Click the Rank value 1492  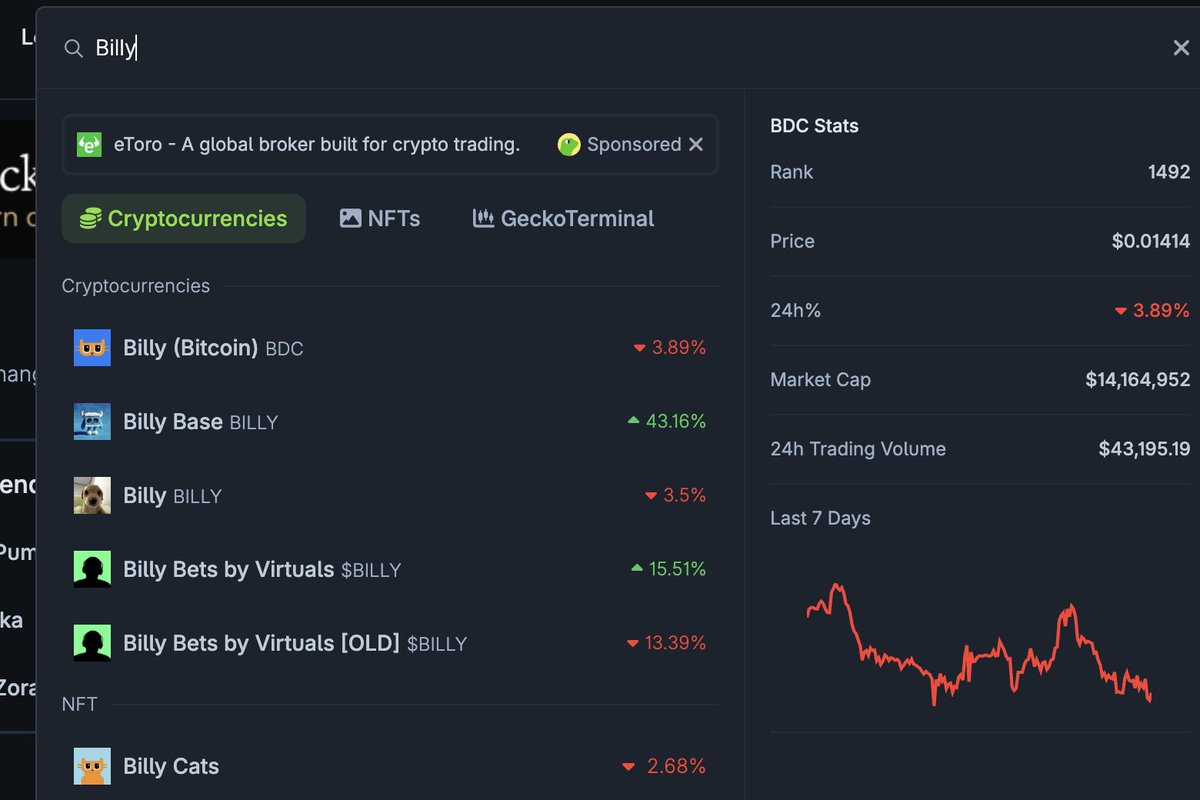(x=1169, y=172)
